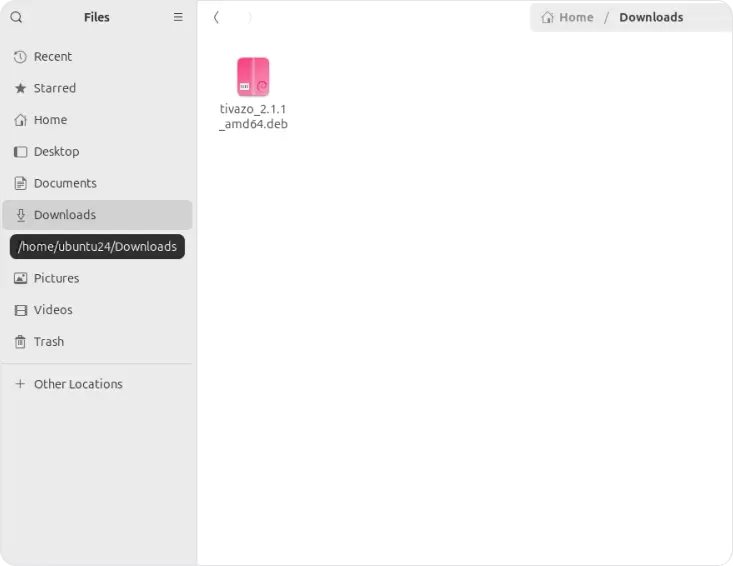The height and width of the screenshot is (566, 733).
Task: Select the pink tivazo deb package icon
Action: pos(253,77)
